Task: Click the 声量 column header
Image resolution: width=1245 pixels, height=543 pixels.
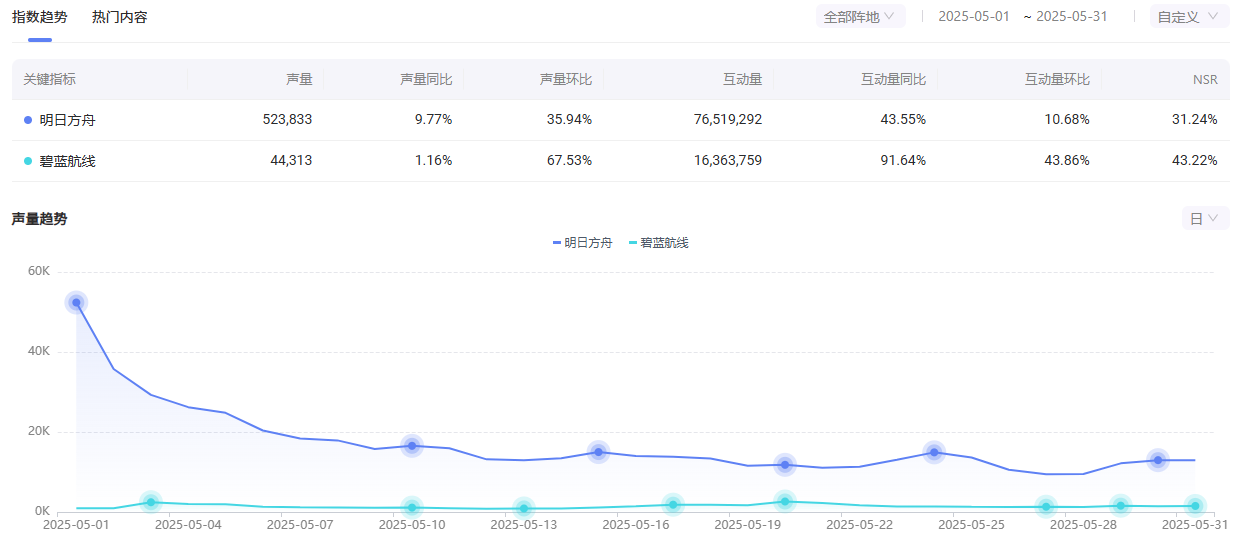Action: pos(299,80)
